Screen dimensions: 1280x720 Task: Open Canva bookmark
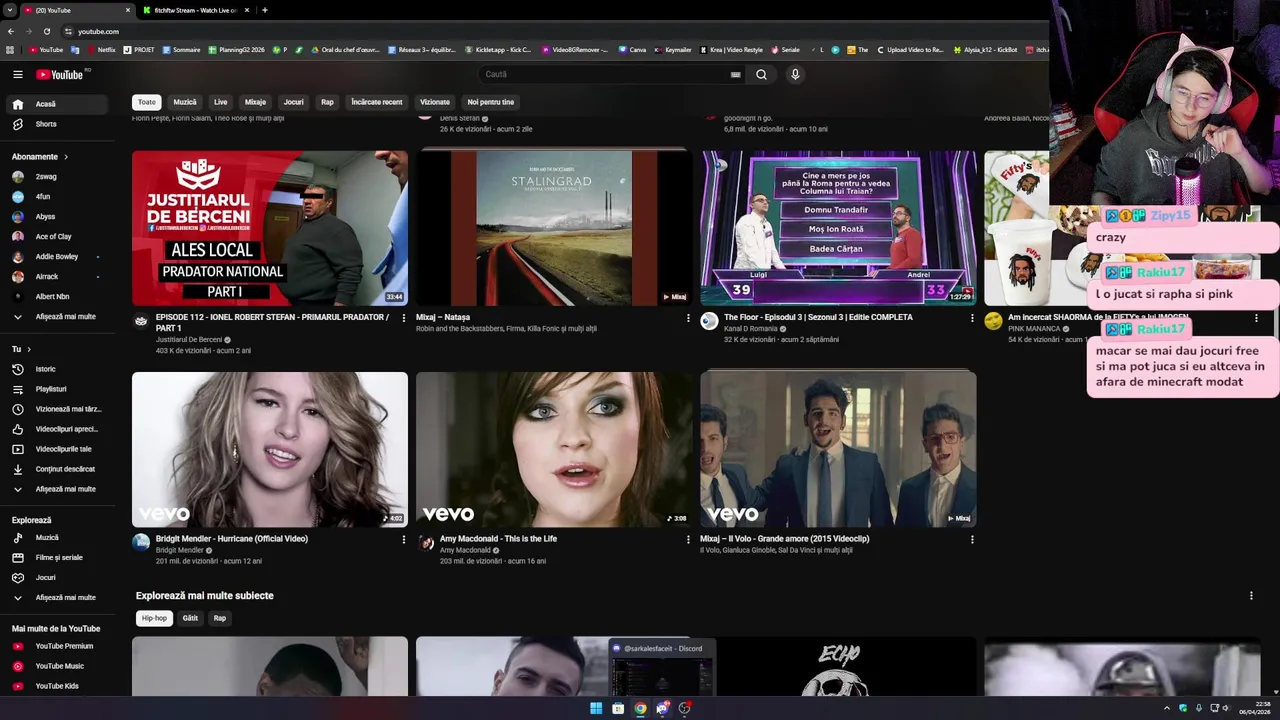coord(632,50)
